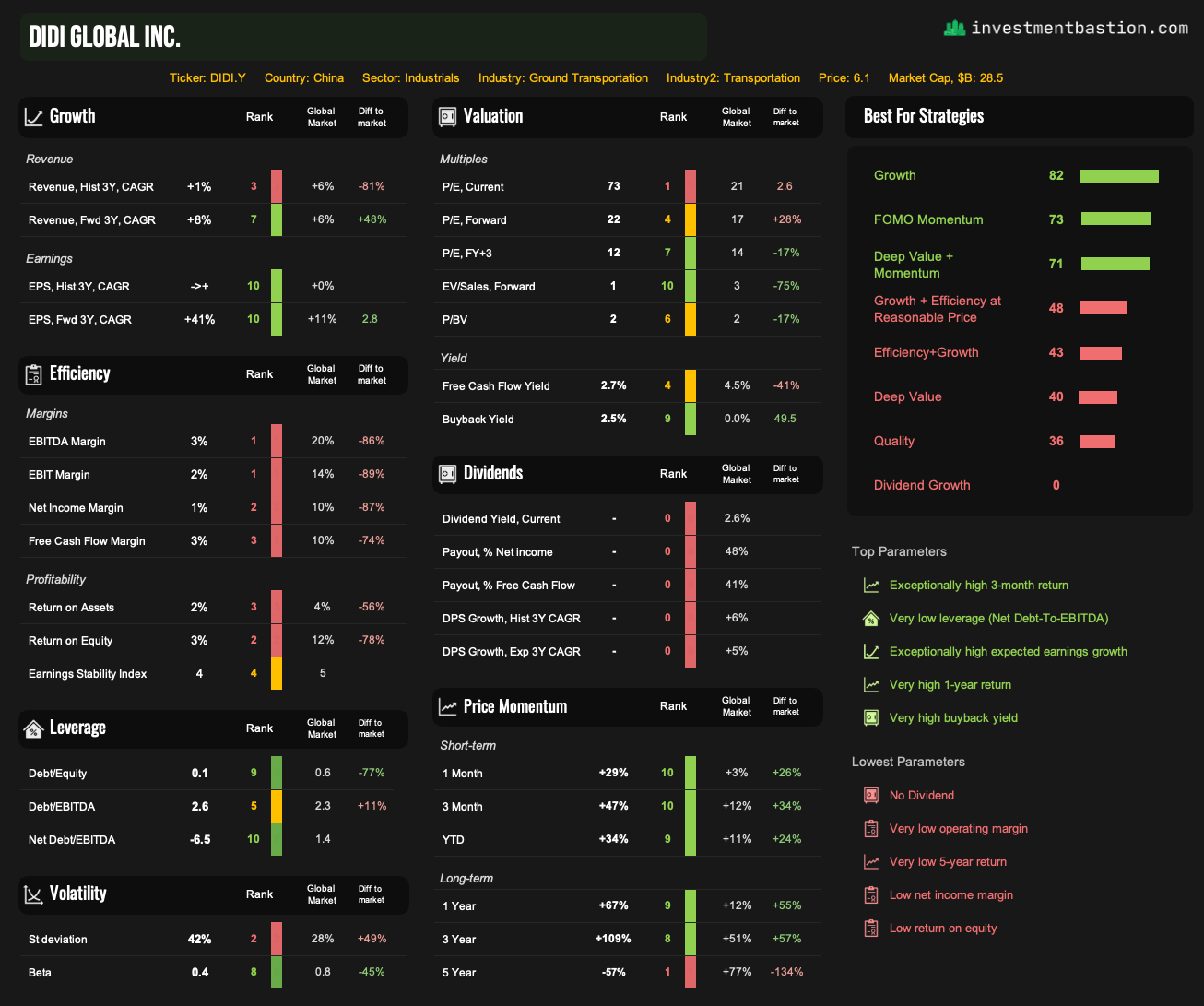Click the YTD momentum row label

(454, 840)
